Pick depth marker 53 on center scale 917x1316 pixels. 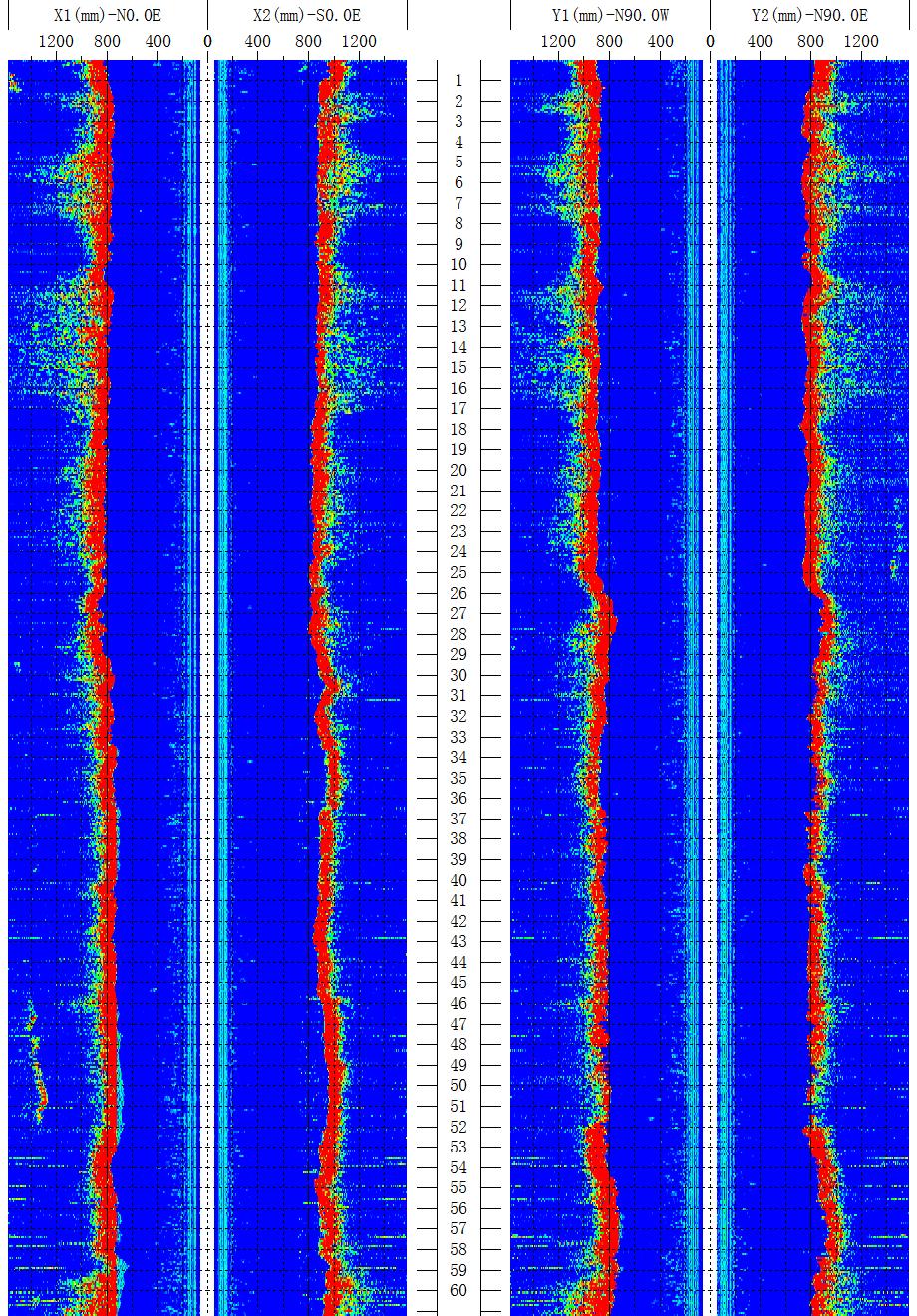(x=458, y=1147)
